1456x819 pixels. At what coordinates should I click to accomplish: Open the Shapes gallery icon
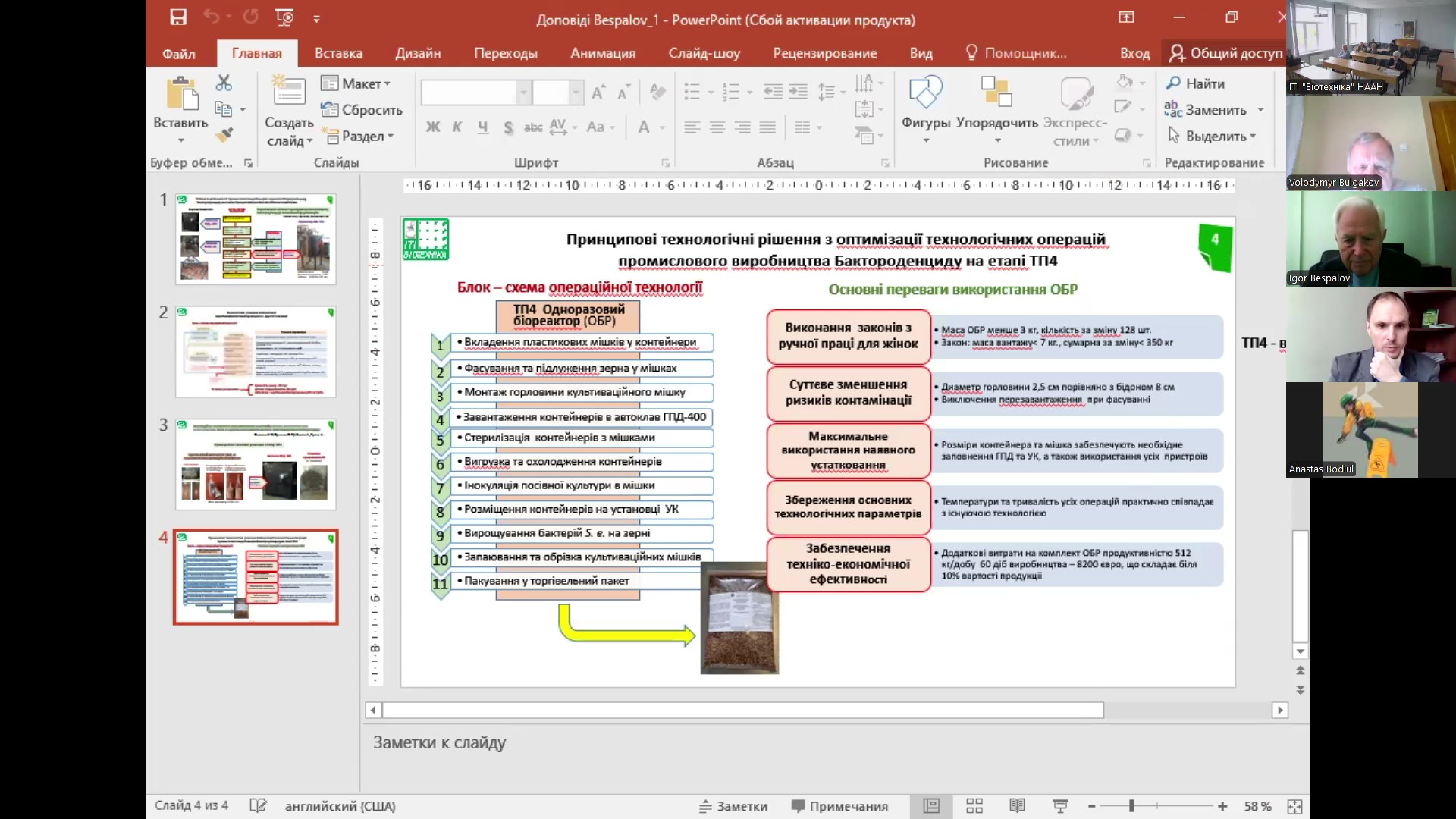pos(925,93)
